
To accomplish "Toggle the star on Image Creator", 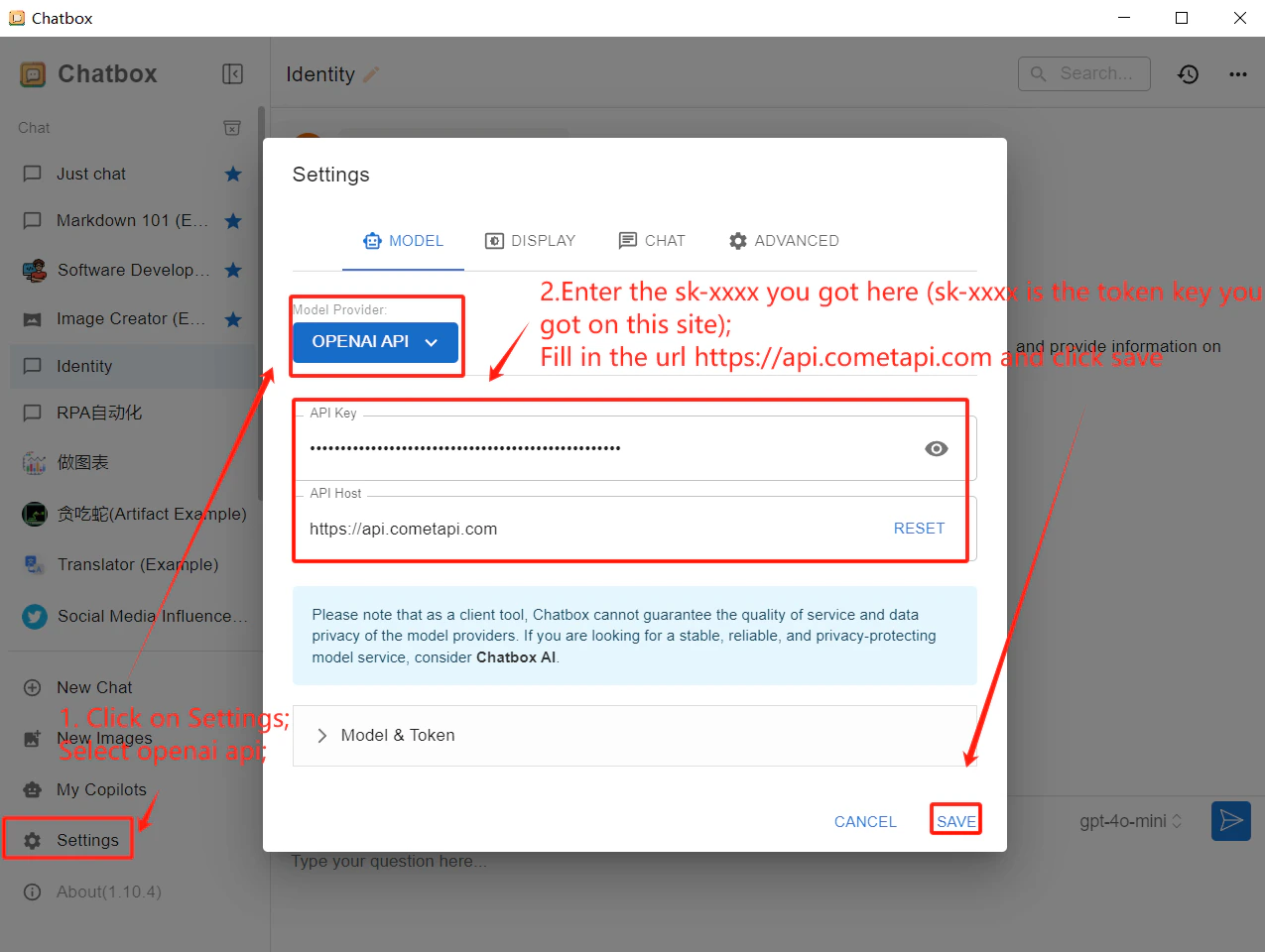I will pos(232,318).
